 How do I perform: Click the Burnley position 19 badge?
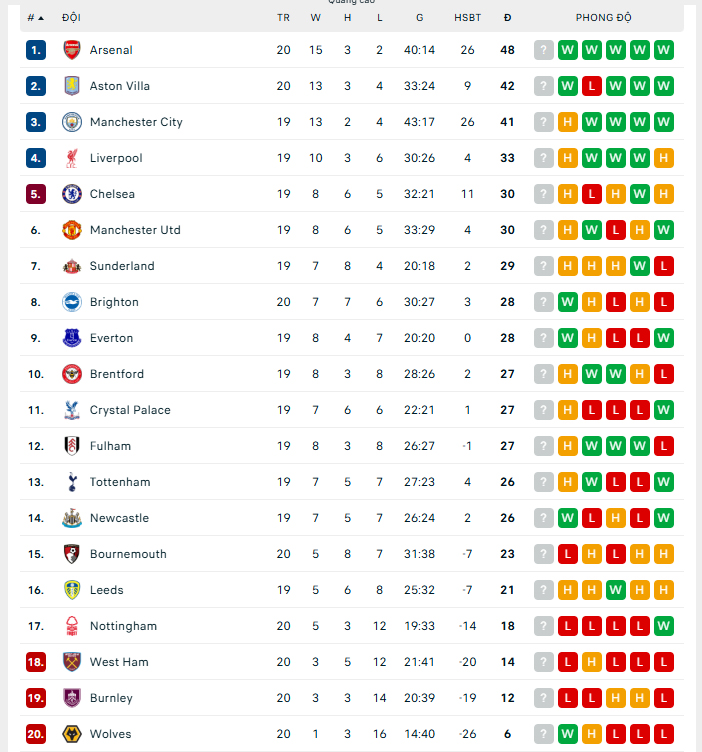click(x=36, y=698)
